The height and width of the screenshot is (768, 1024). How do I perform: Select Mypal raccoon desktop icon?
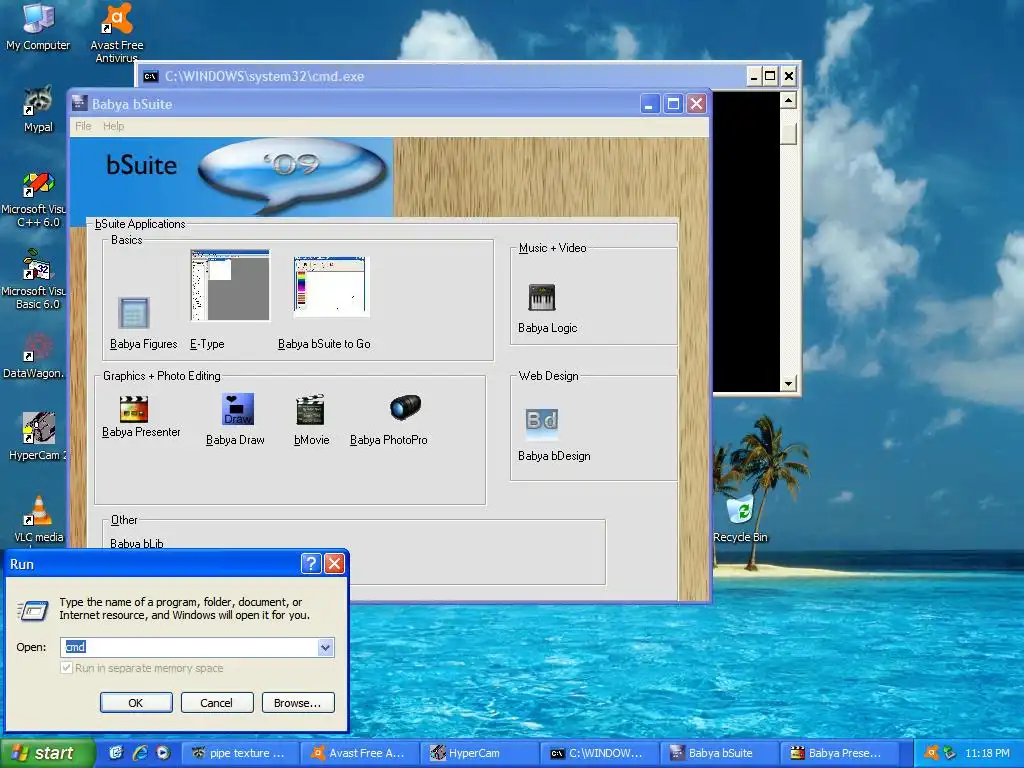pyautogui.click(x=38, y=110)
